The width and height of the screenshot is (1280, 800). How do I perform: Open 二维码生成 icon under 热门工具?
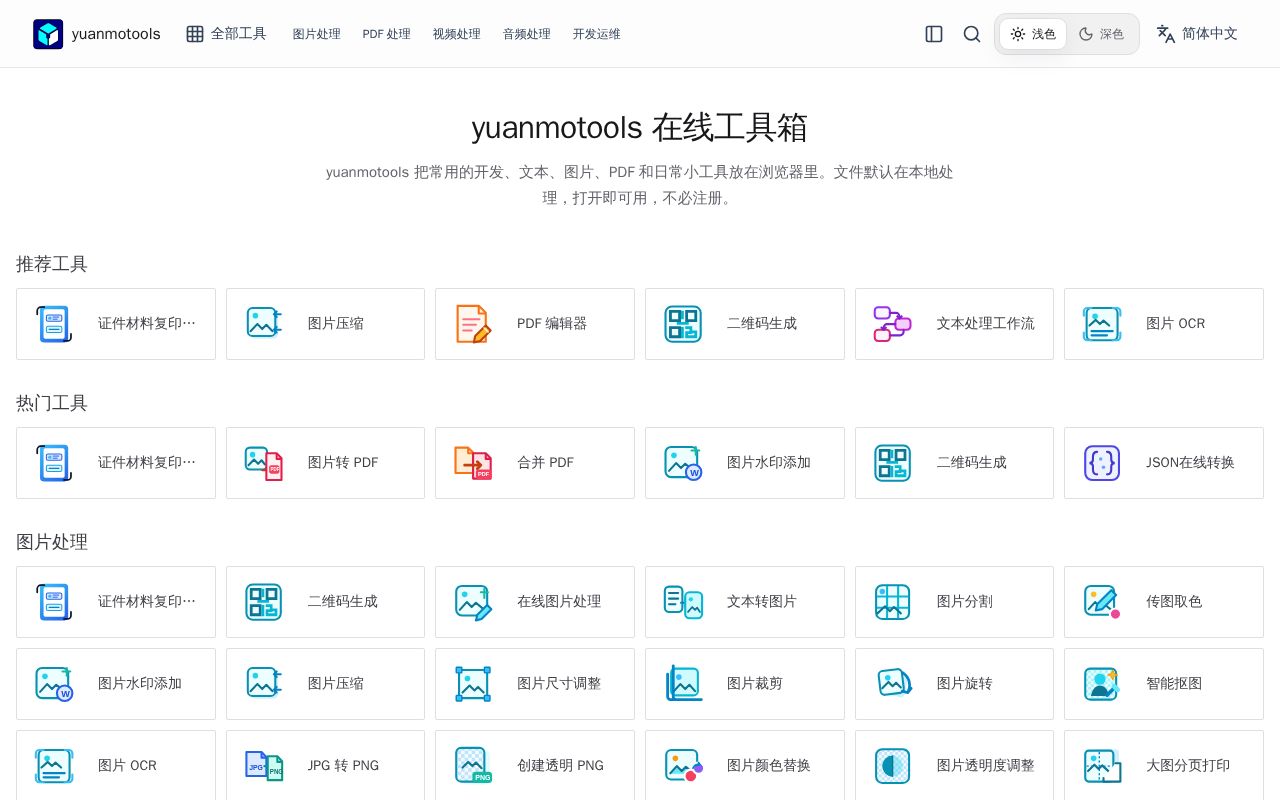point(893,463)
